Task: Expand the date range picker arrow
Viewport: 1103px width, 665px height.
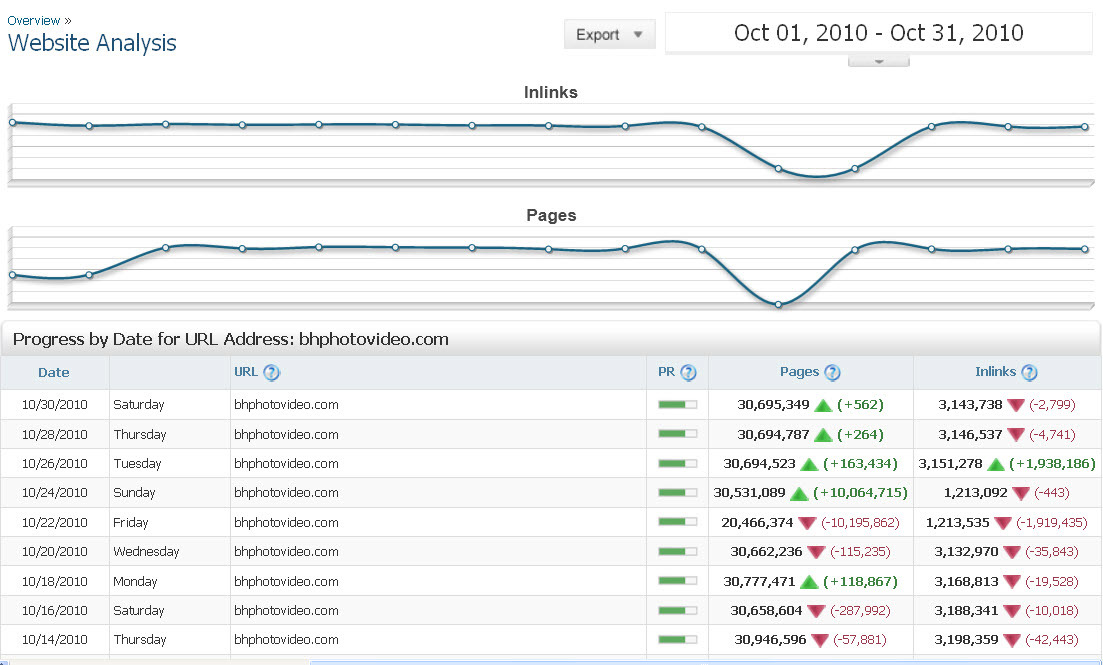Action: click(878, 61)
